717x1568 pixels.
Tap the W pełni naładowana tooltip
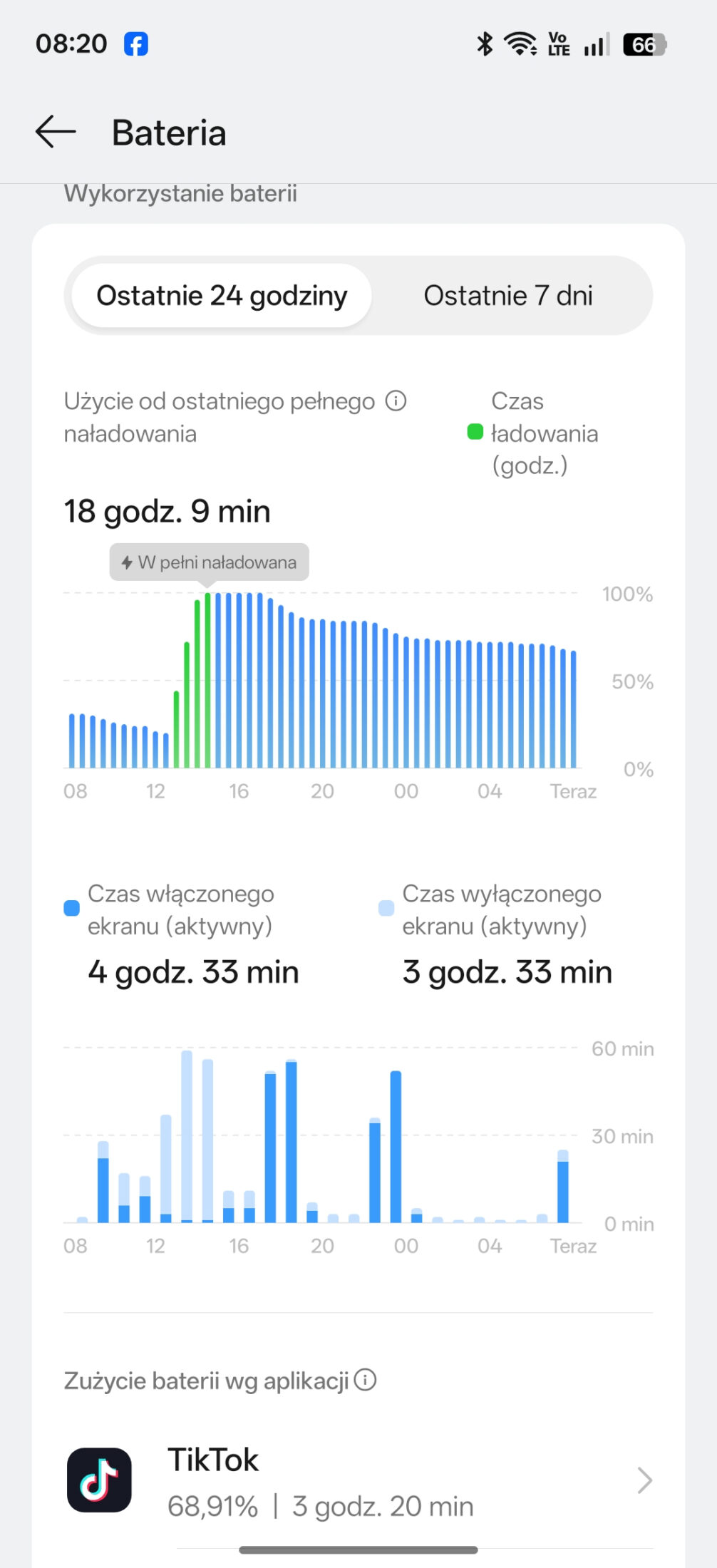(209, 562)
